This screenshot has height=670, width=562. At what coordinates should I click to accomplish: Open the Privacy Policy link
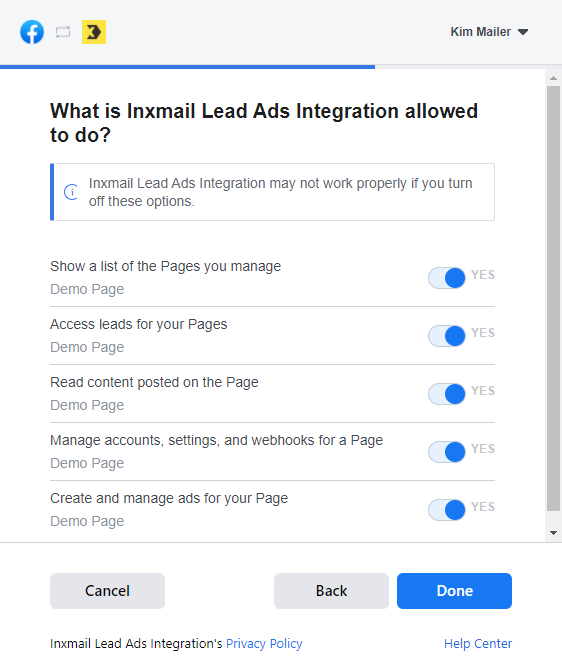pos(264,644)
